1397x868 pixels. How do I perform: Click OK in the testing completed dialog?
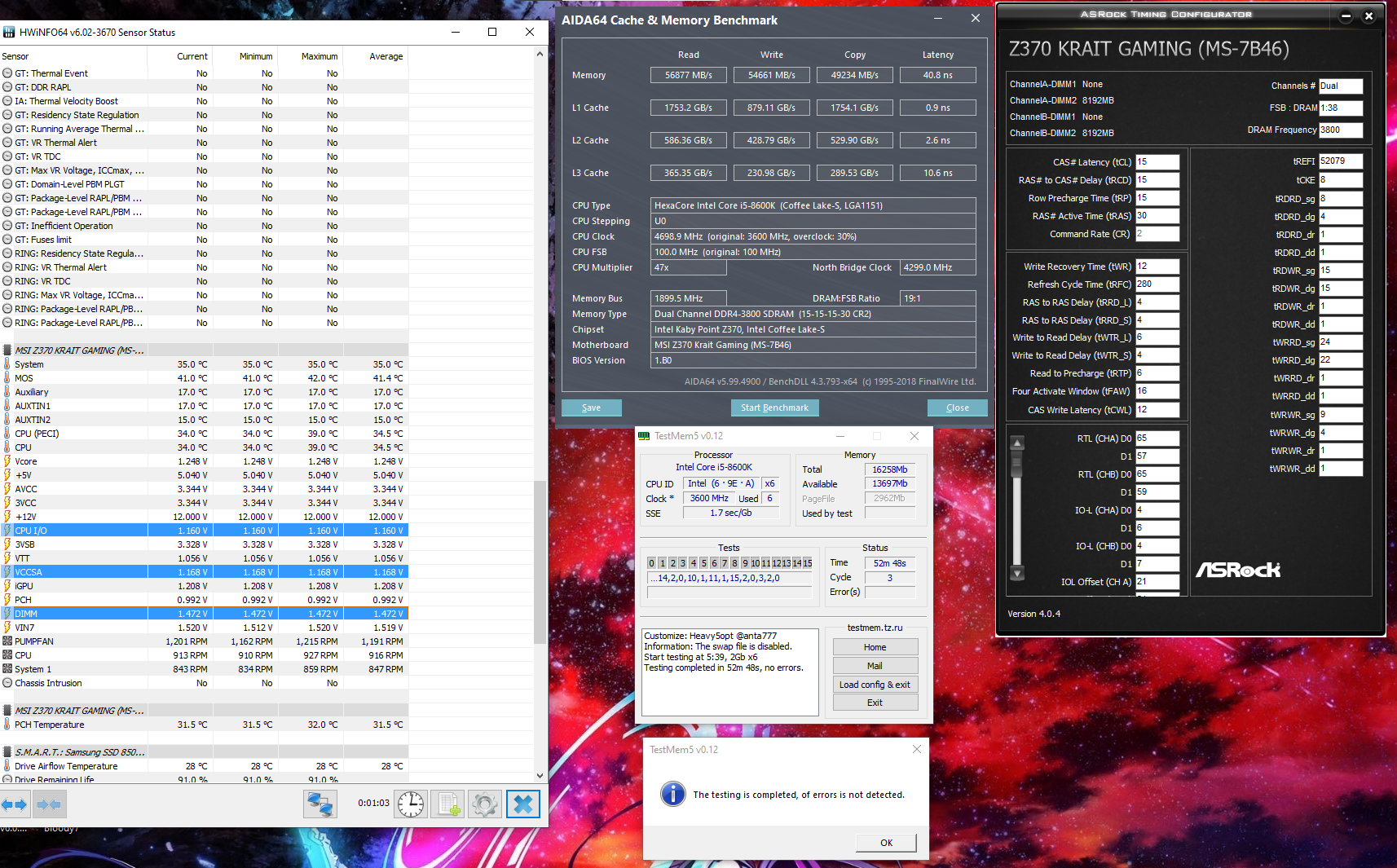(x=887, y=843)
